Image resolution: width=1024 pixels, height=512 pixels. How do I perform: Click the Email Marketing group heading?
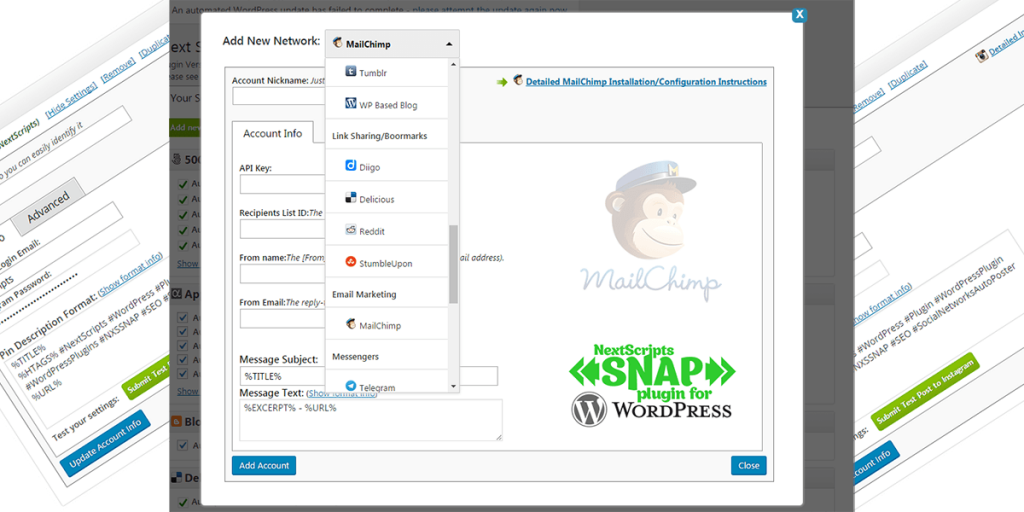pyautogui.click(x=364, y=295)
